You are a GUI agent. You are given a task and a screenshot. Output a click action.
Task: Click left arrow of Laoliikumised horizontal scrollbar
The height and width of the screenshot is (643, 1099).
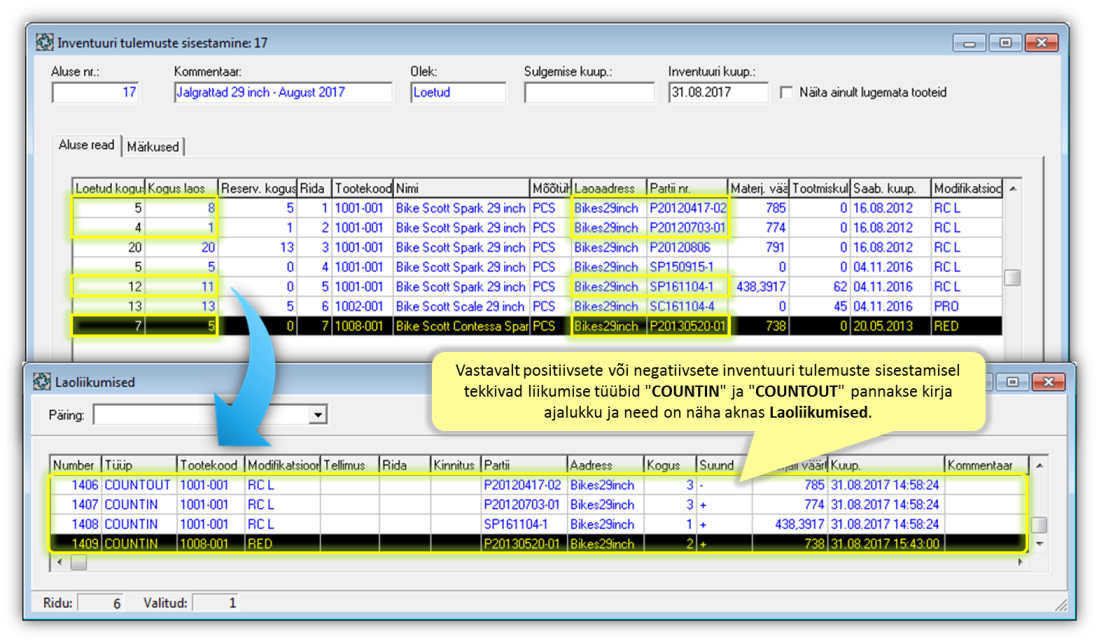(x=60, y=562)
